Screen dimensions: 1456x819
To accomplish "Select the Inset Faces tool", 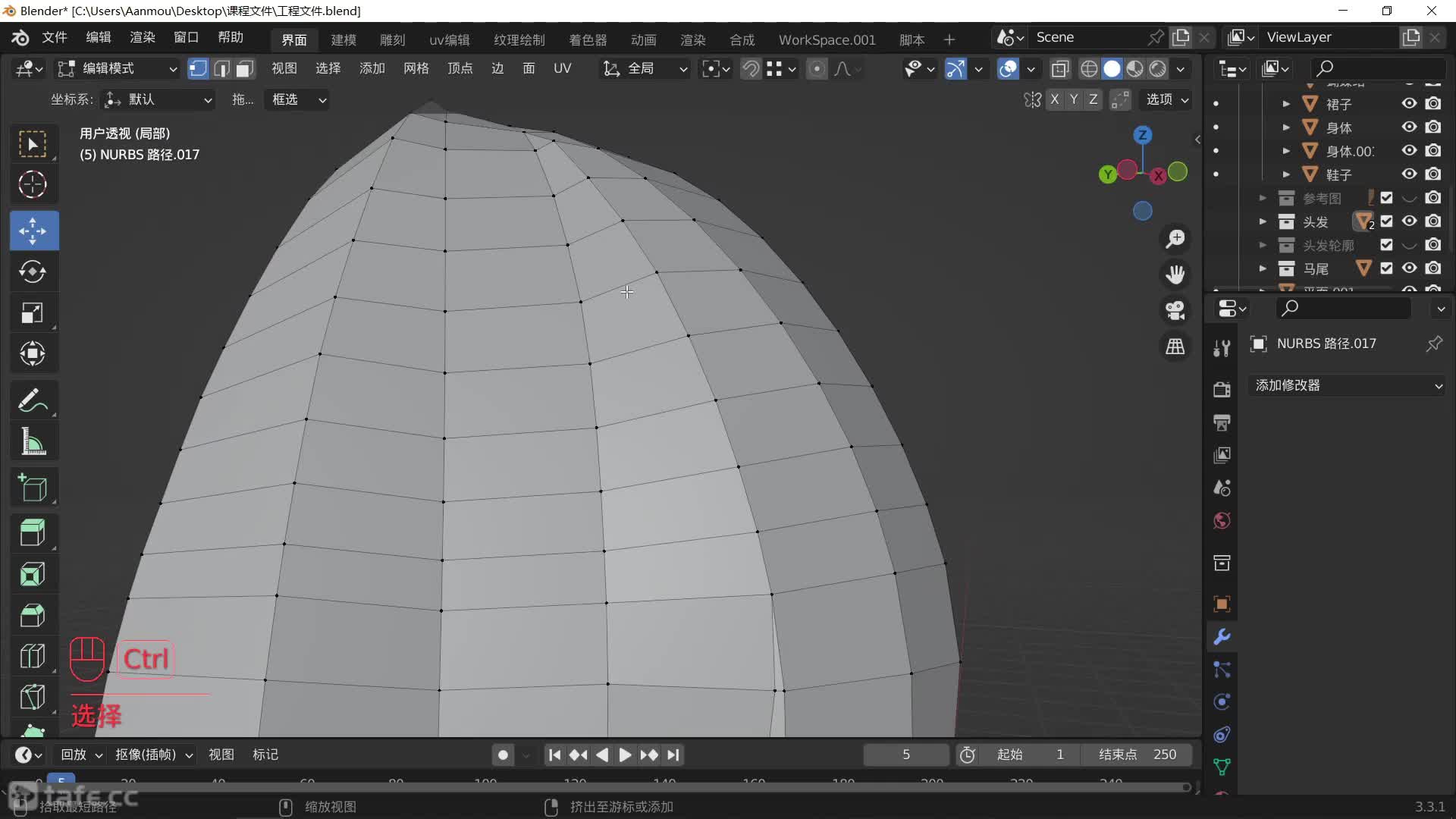I will (33, 574).
